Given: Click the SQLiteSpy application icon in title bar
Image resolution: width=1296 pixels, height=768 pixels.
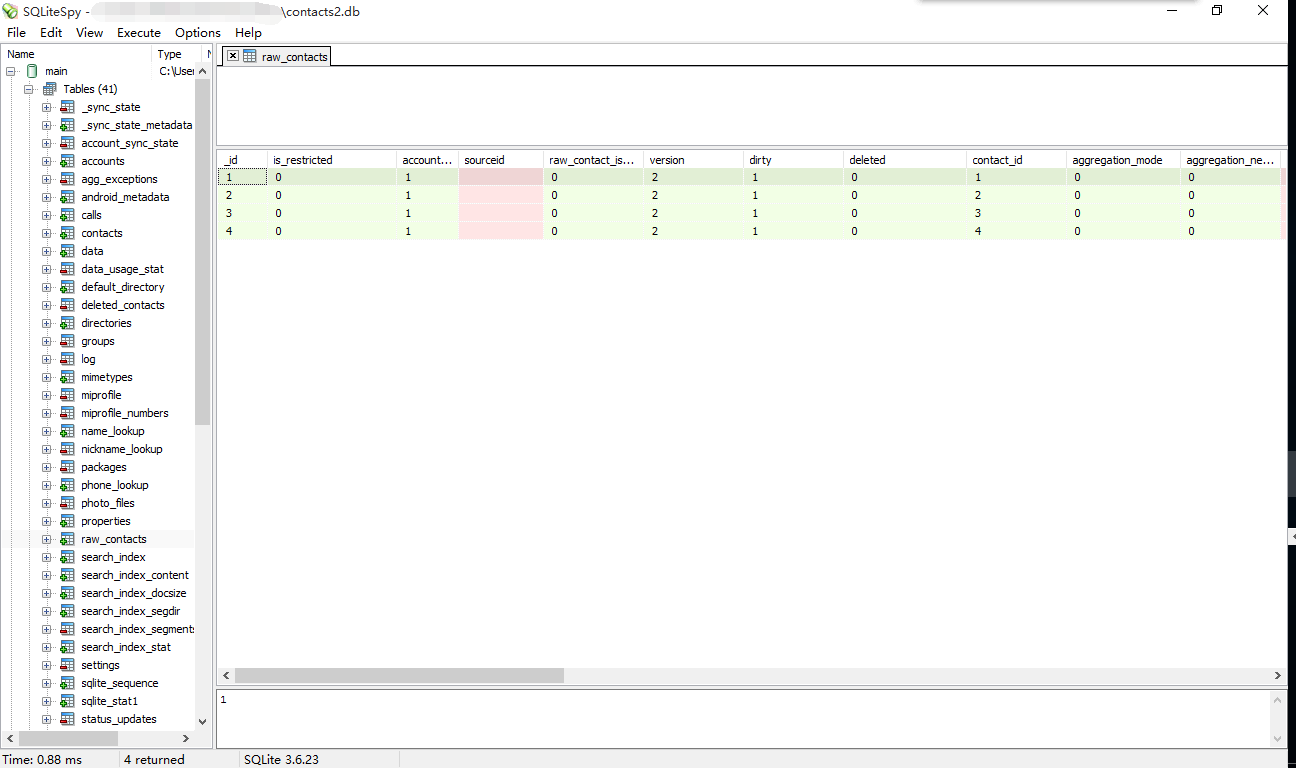Looking at the screenshot, I should point(11,11).
